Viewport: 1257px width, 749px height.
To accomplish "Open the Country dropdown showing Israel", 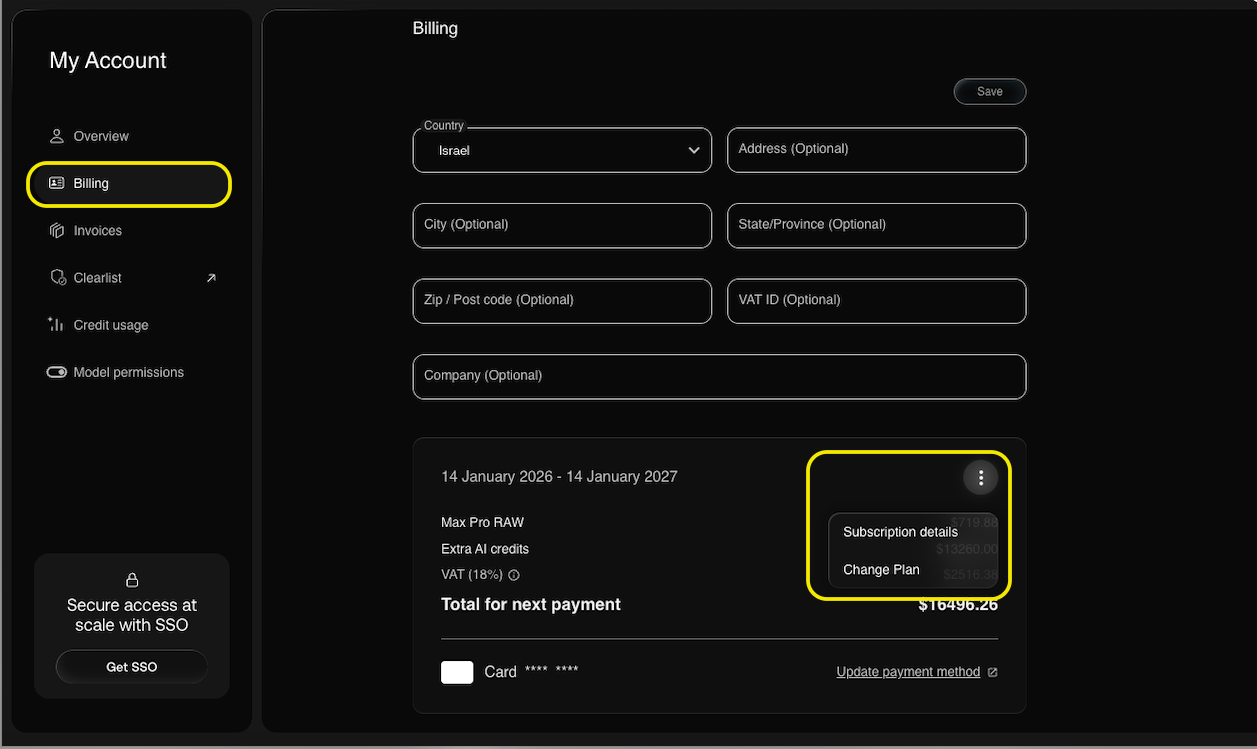I will point(562,150).
